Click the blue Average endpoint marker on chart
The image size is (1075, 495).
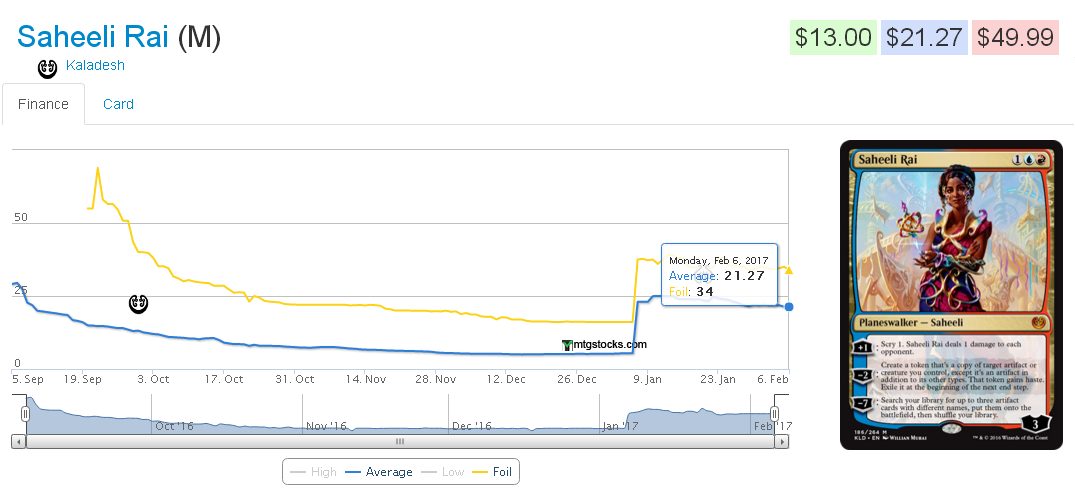point(788,306)
